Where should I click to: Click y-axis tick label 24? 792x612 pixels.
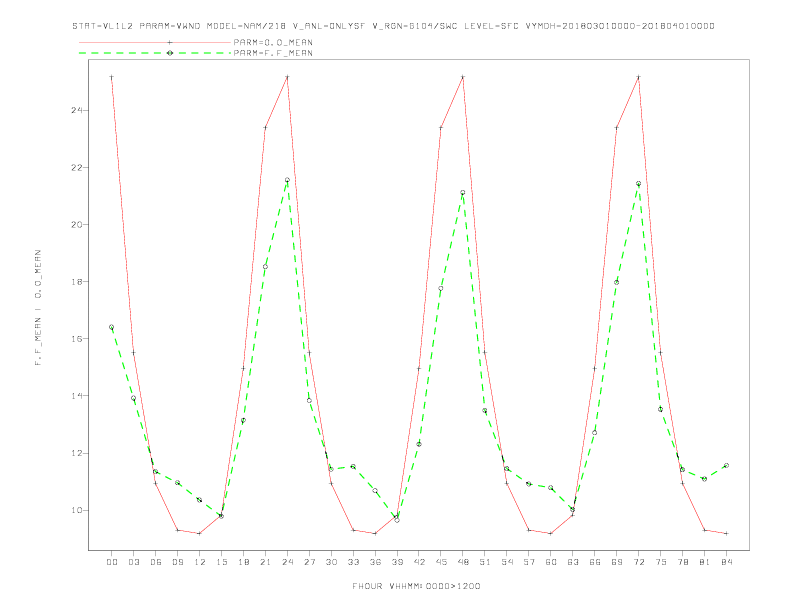77,110
